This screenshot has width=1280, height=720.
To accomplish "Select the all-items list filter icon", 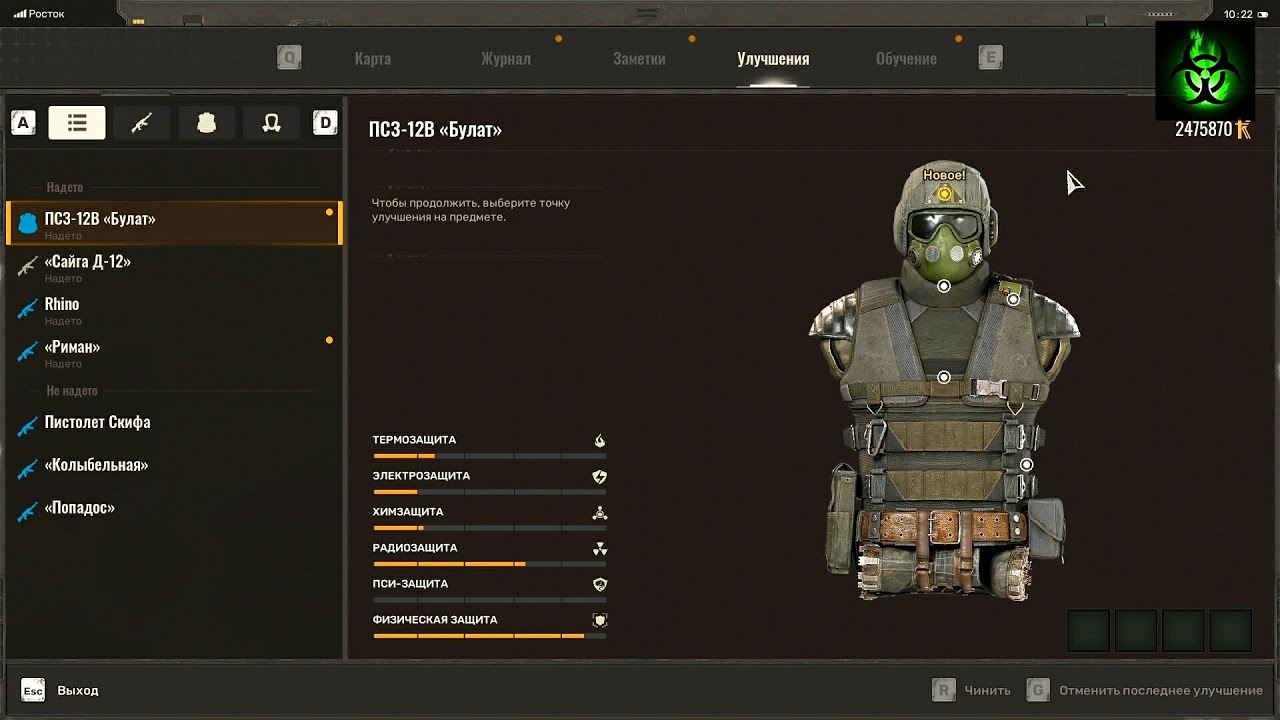I will pyautogui.click(x=77, y=122).
